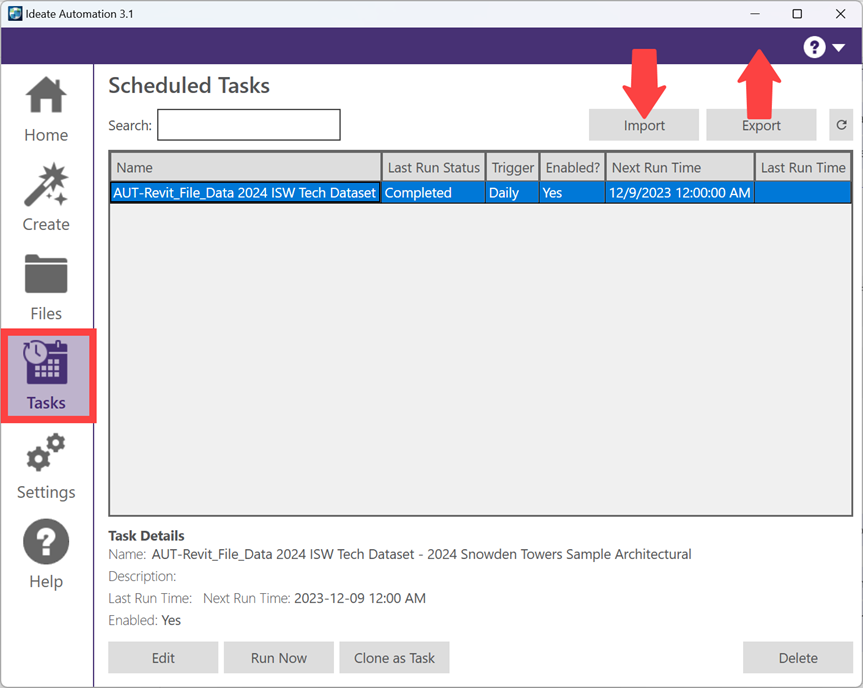Click the 12/9/2023 12:00:00 AM cell
The image size is (863, 688).
[x=680, y=193]
